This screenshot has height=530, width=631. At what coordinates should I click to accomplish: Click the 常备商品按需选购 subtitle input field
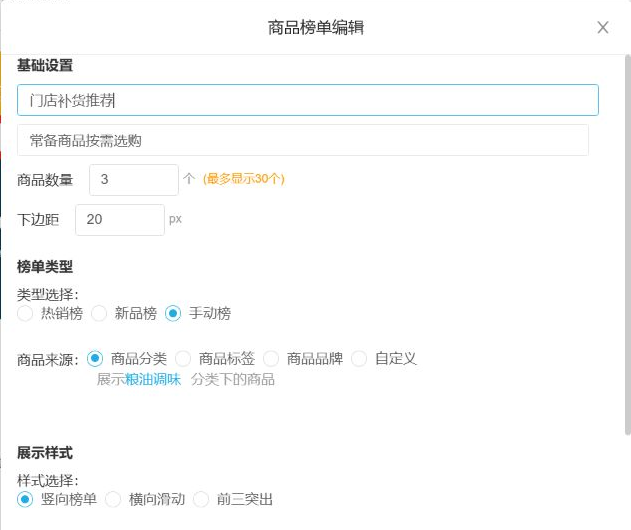303,140
